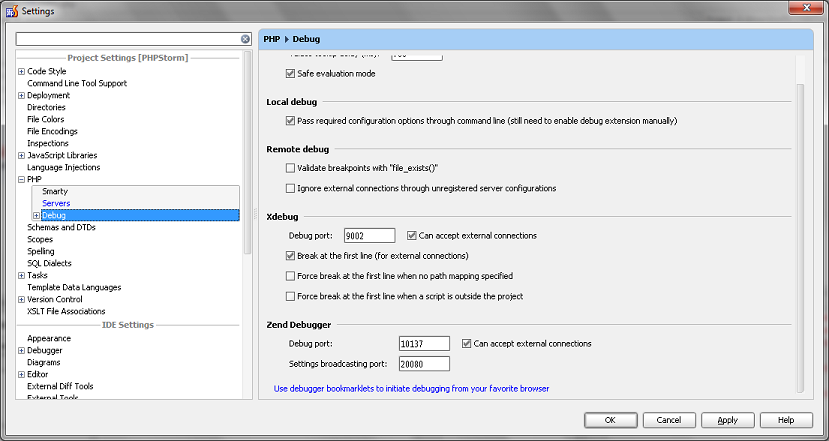
Task: Click the Debug panel vertical scrollbar
Action: pos(800,238)
